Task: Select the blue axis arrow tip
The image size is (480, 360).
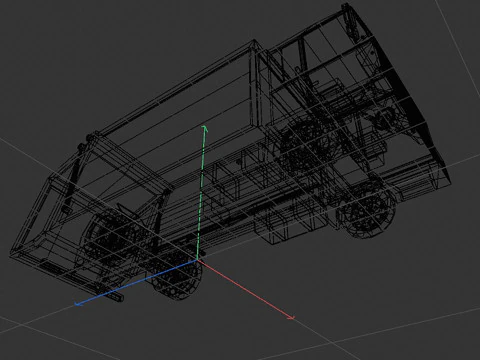Action: (77, 304)
